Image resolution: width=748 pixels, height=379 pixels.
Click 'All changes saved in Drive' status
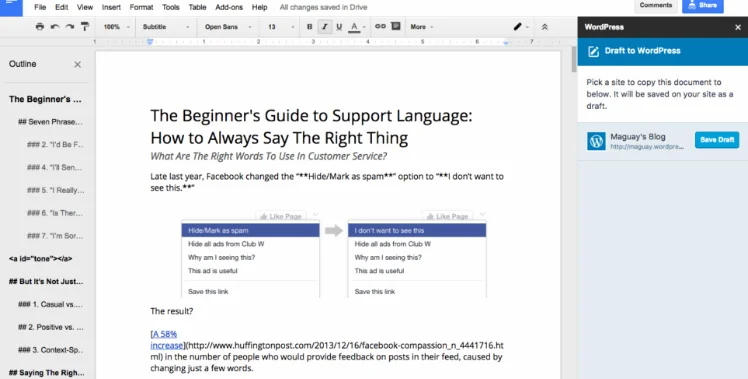(x=323, y=7)
